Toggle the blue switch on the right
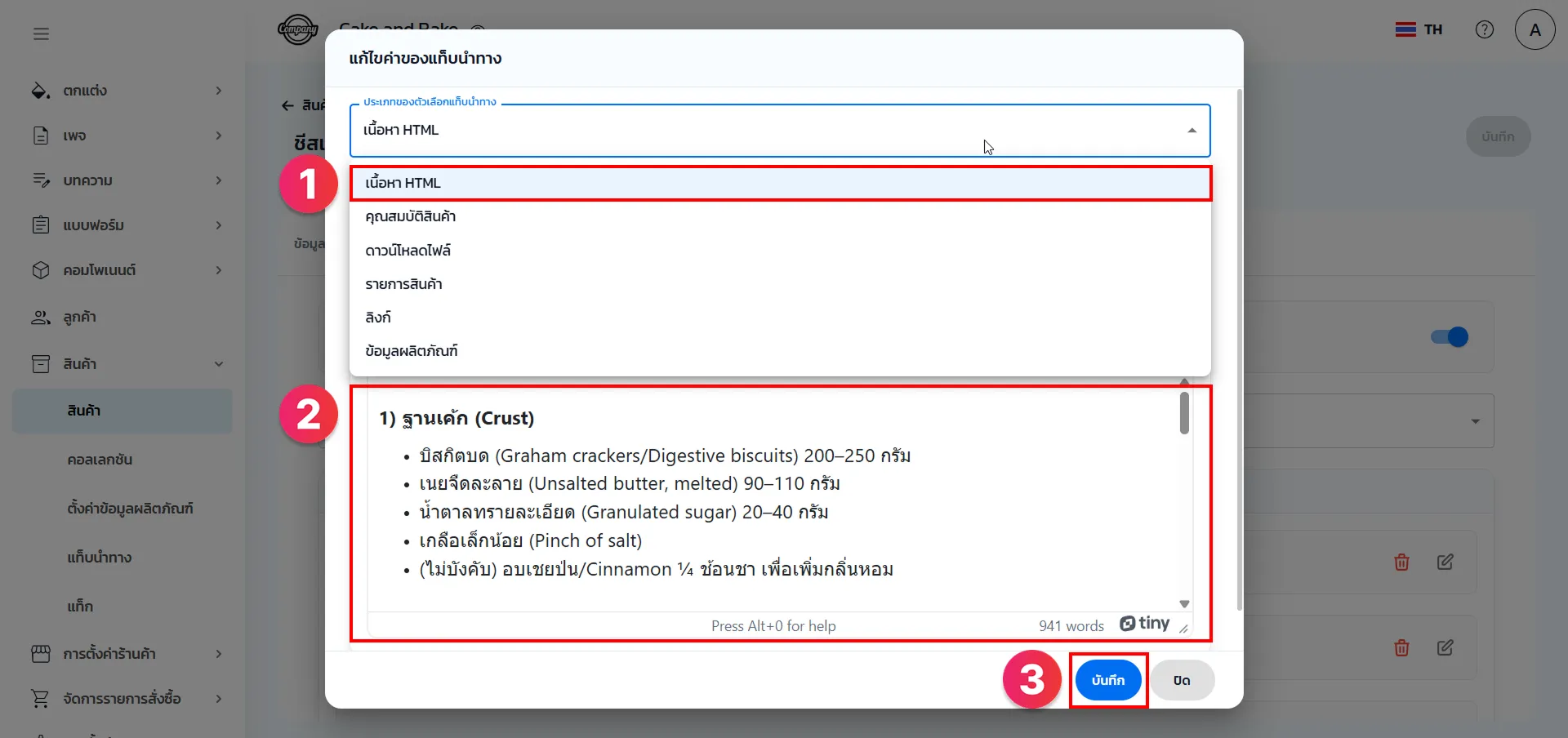This screenshot has height=738, width=1568. (x=1450, y=337)
